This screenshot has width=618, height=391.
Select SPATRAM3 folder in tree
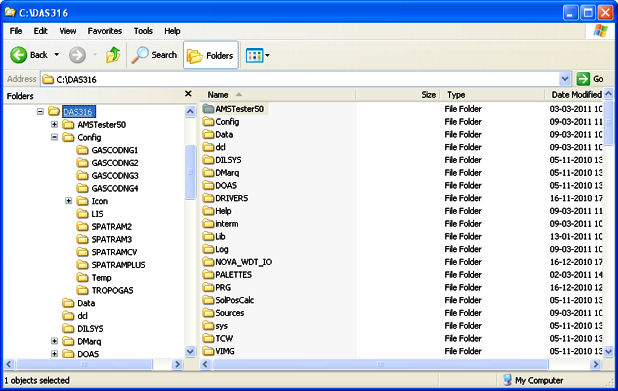click(112, 239)
